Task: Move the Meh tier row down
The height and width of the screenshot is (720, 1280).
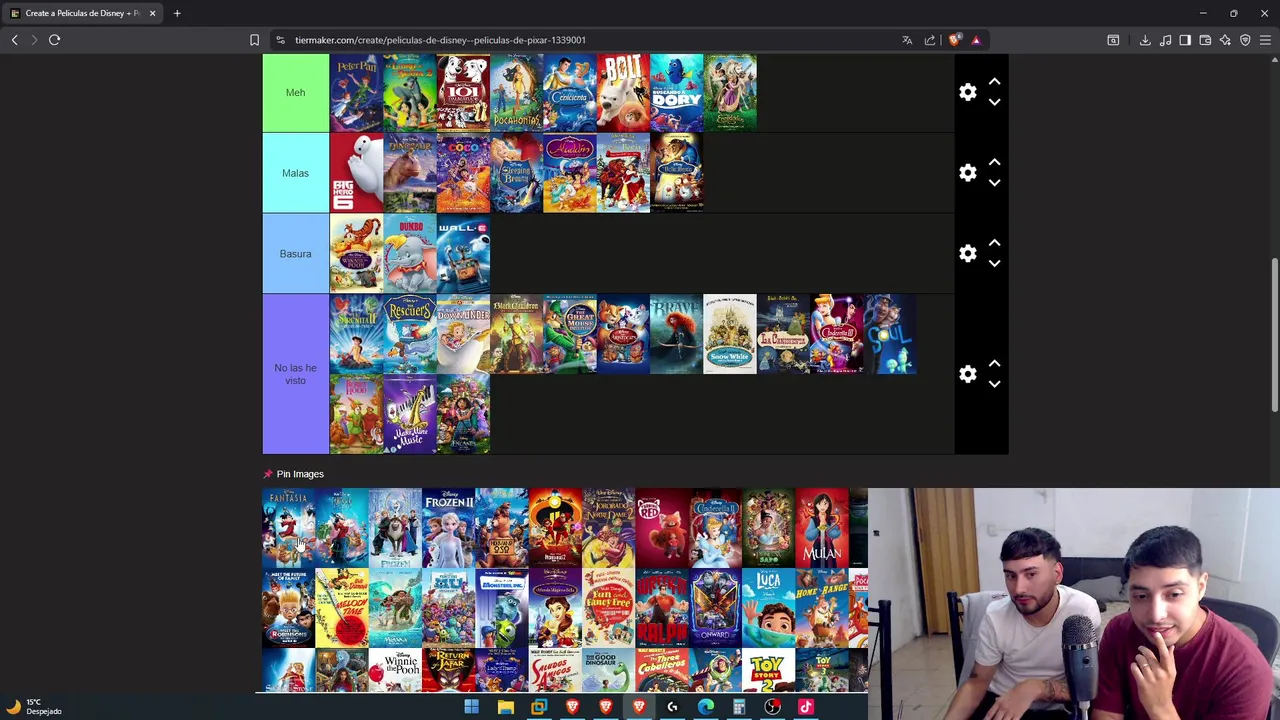Action: pyautogui.click(x=994, y=102)
